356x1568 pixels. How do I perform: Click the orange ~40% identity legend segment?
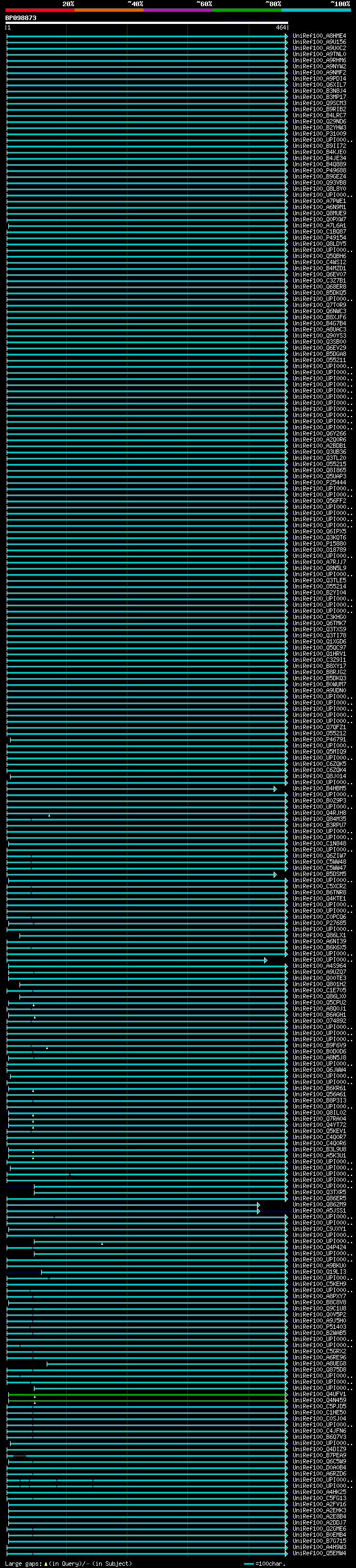click(x=109, y=10)
